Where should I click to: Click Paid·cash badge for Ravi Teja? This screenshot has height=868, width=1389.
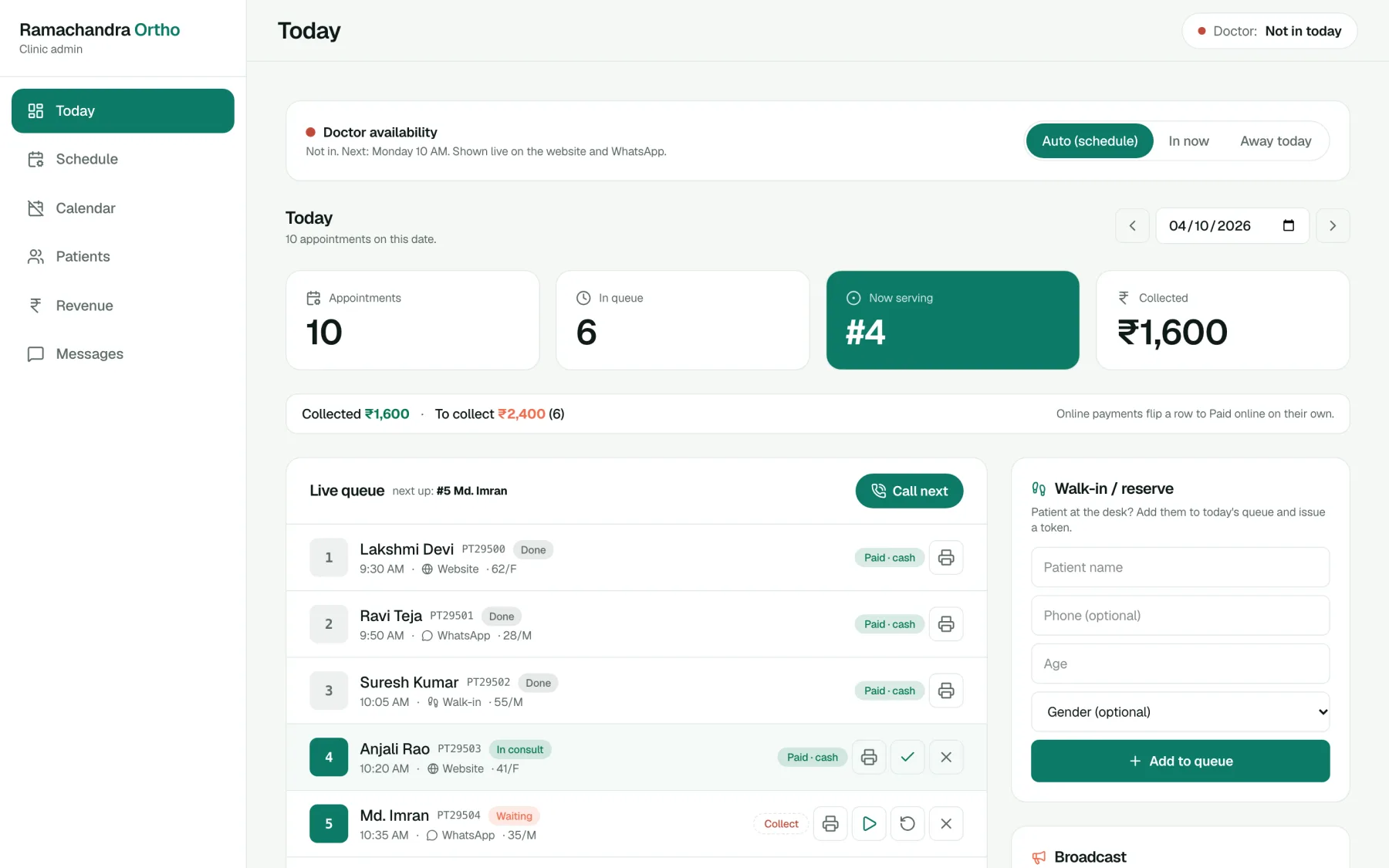pyautogui.click(x=889, y=624)
